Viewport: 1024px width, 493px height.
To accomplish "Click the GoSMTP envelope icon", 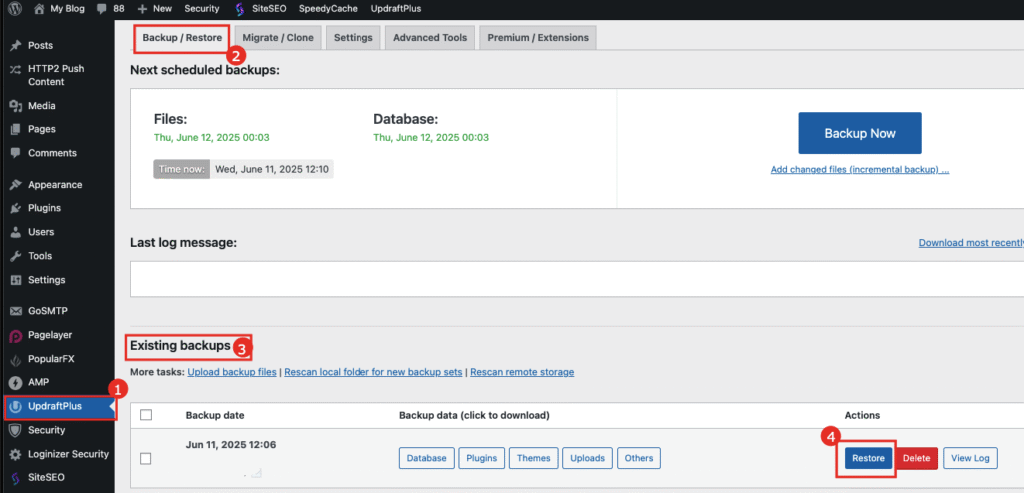I will point(16,311).
